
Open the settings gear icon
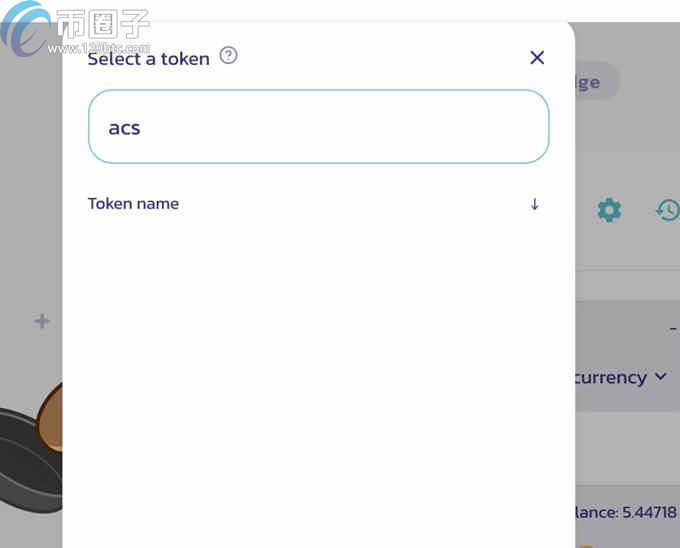click(609, 210)
